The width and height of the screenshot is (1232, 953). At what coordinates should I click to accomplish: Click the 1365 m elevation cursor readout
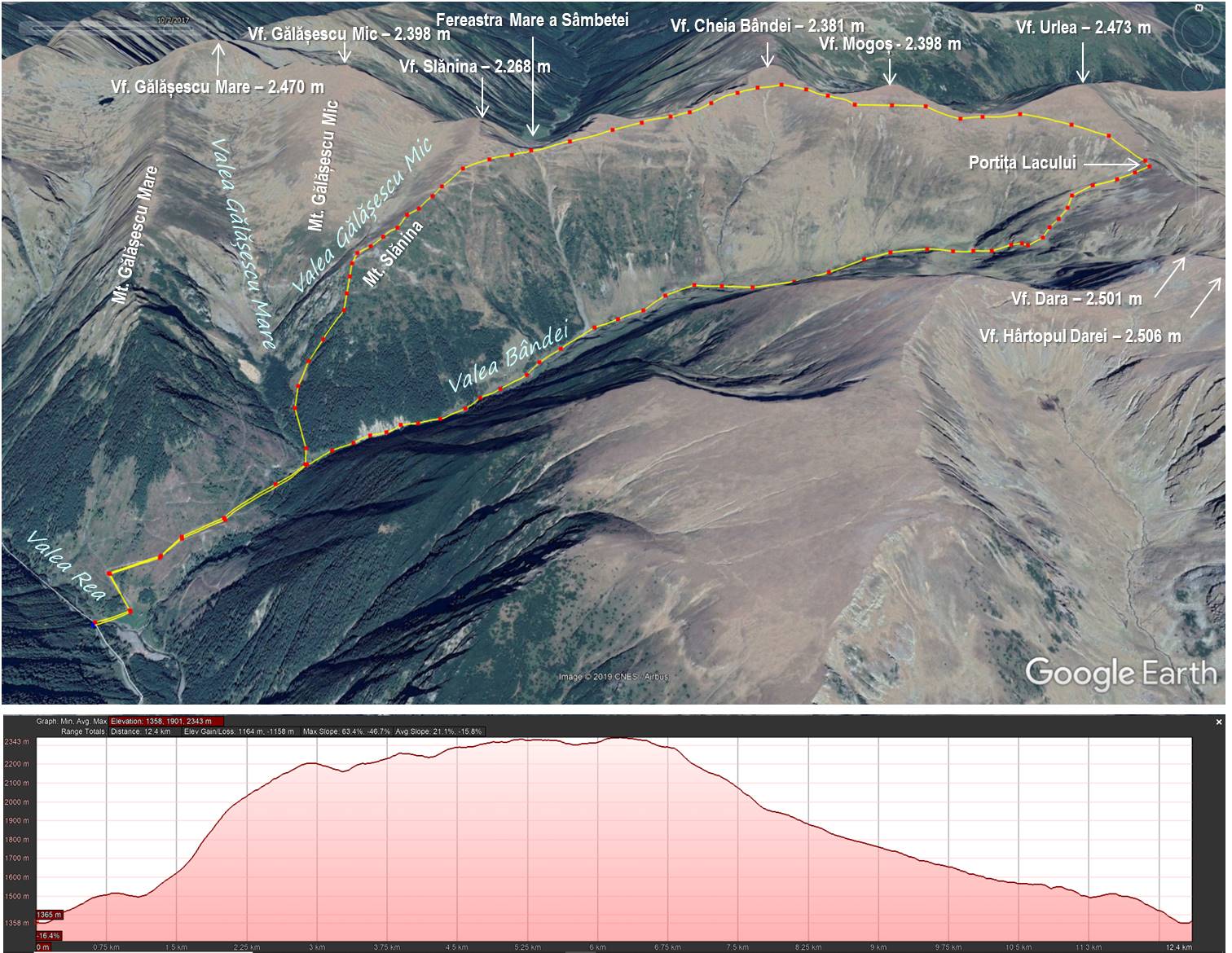[49, 916]
